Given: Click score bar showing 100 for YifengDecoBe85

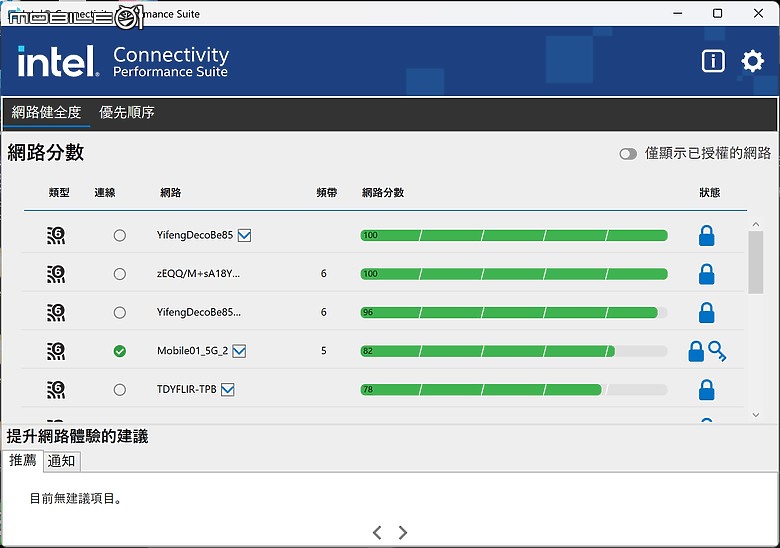Looking at the screenshot, I should pyautogui.click(x=514, y=235).
